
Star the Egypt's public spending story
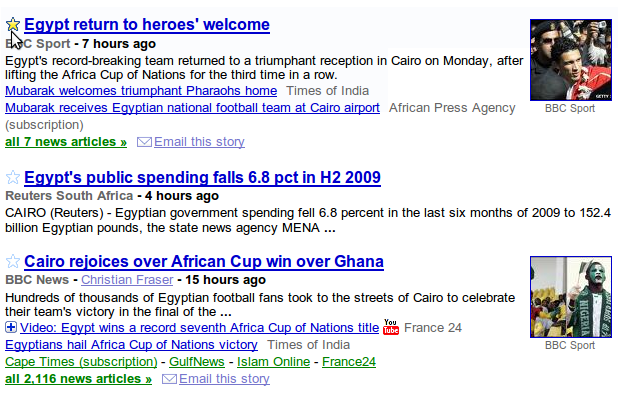pyautogui.click(x=13, y=177)
